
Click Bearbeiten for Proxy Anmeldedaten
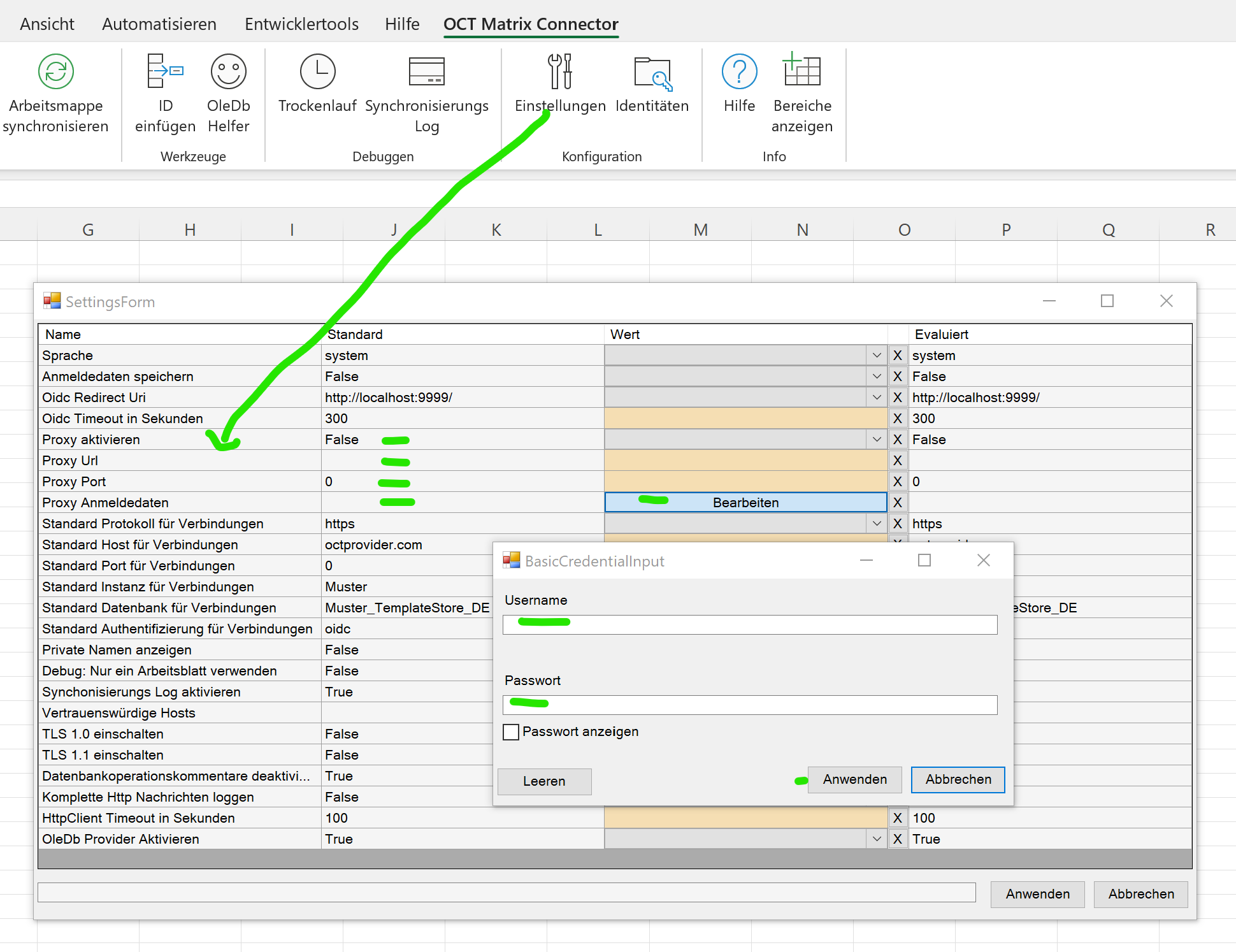tap(745, 503)
